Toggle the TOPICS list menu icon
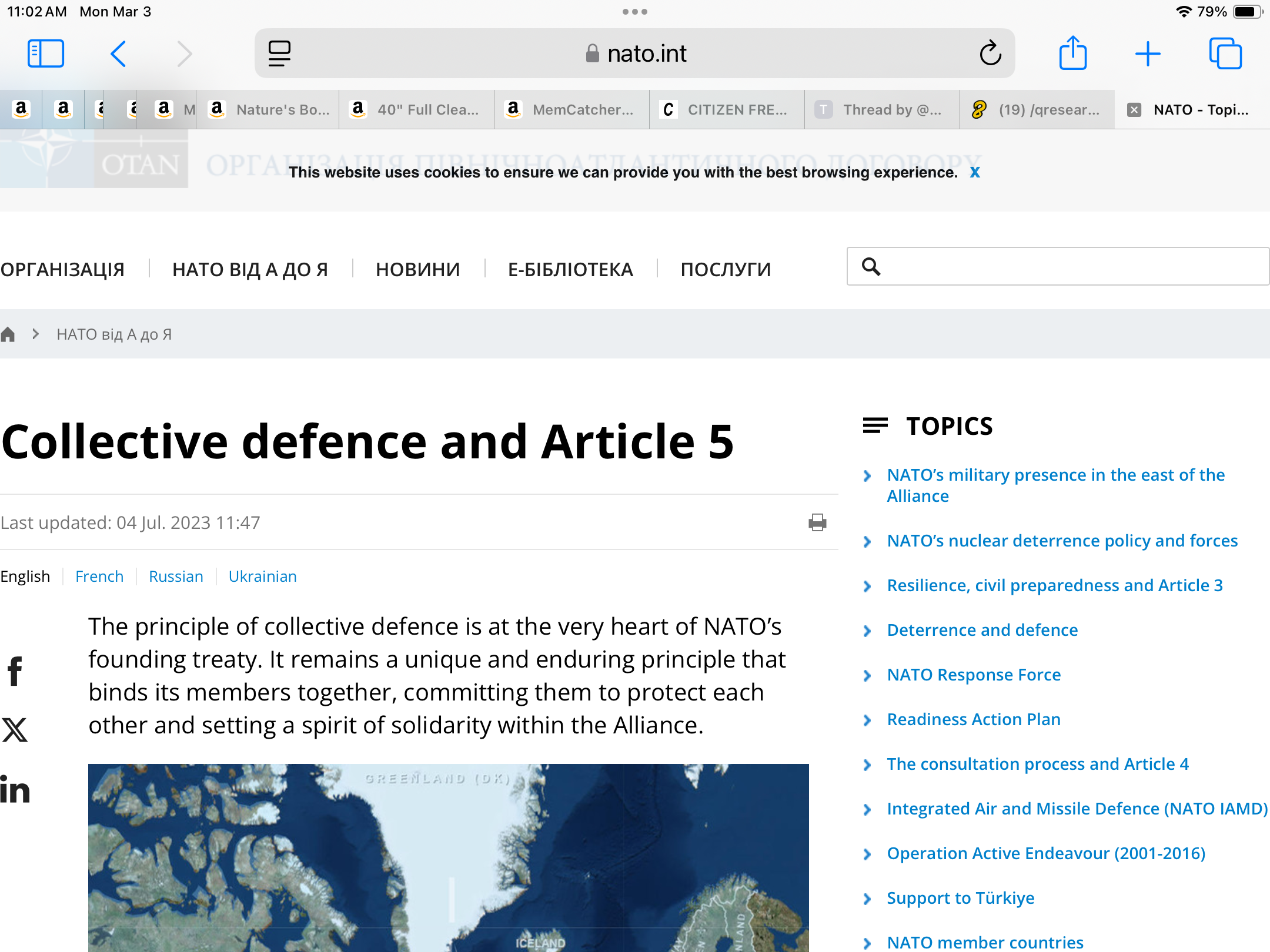This screenshot has width=1270, height=952. 875,425
